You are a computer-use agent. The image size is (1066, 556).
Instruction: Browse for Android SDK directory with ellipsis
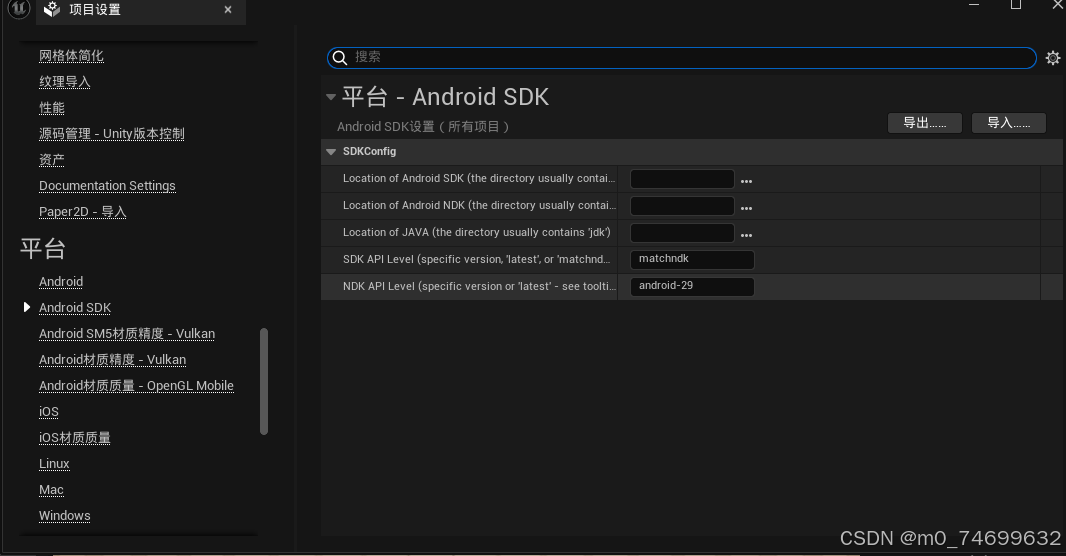click(746, 181)
